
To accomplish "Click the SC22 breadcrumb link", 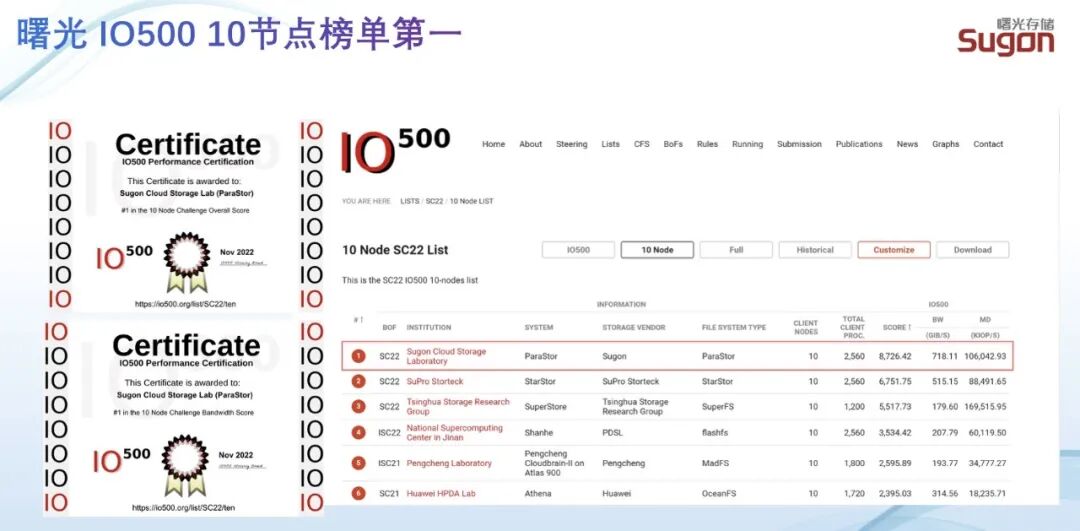I will point(434,201).
